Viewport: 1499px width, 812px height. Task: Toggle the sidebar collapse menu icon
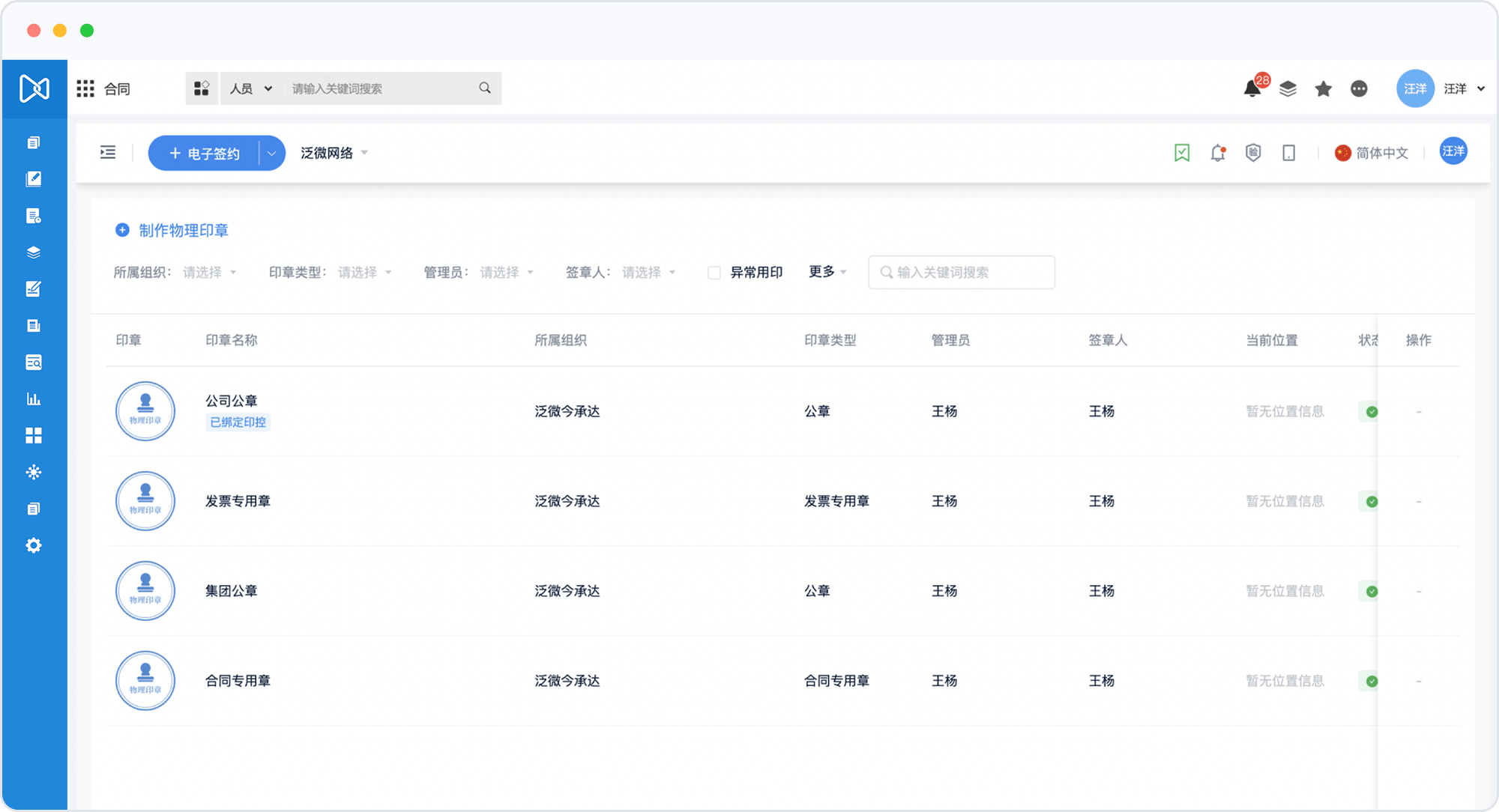[108, 153]
